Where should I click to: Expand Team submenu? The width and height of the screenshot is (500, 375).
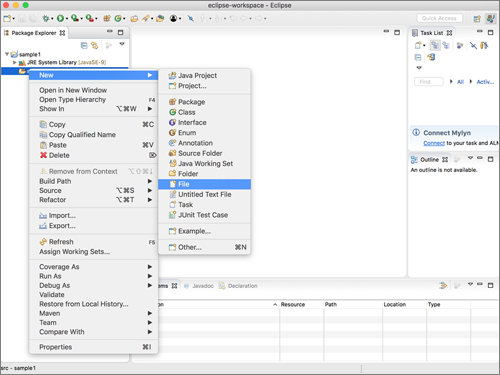[93, 323]
